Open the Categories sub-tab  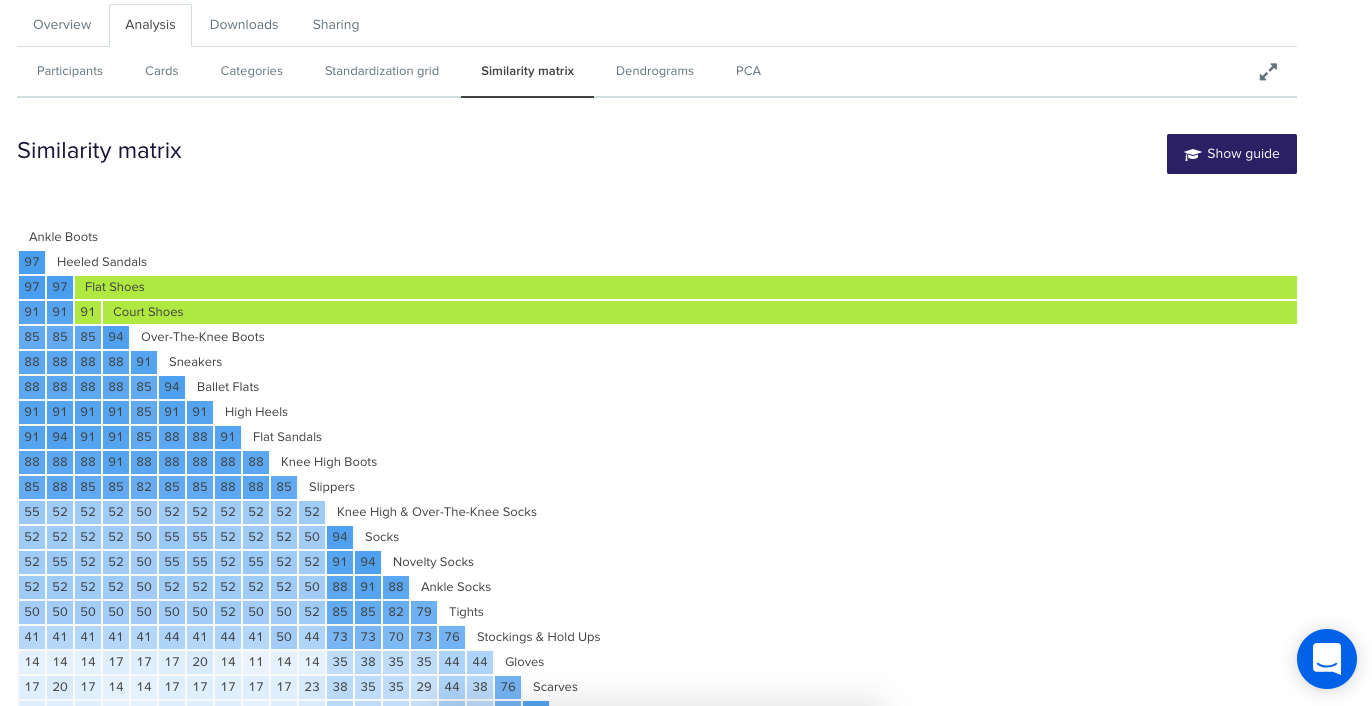pos(252,71)
